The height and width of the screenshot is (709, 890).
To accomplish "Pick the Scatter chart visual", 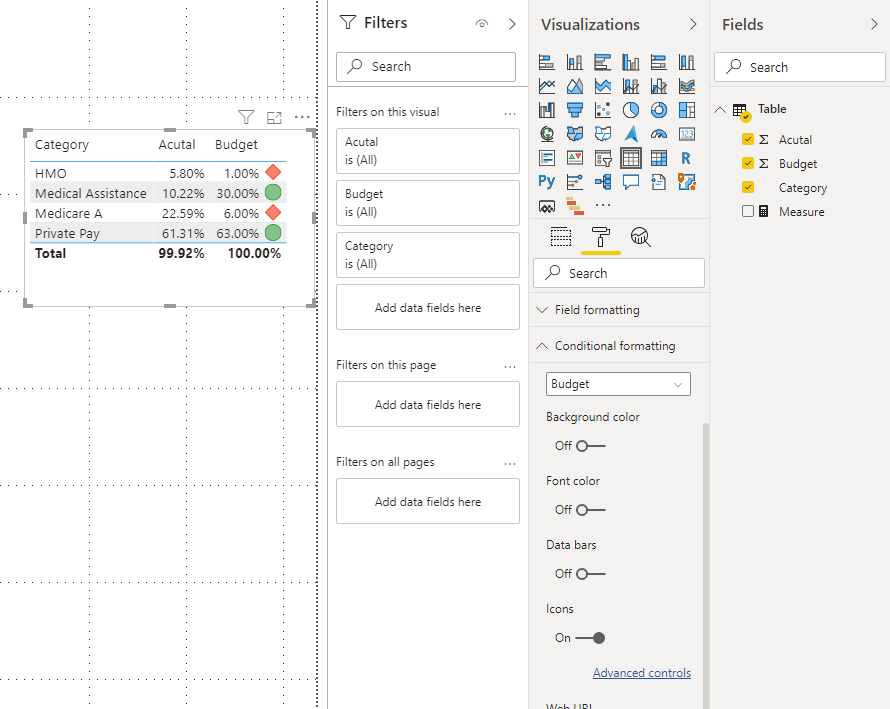I will point(603,110).
